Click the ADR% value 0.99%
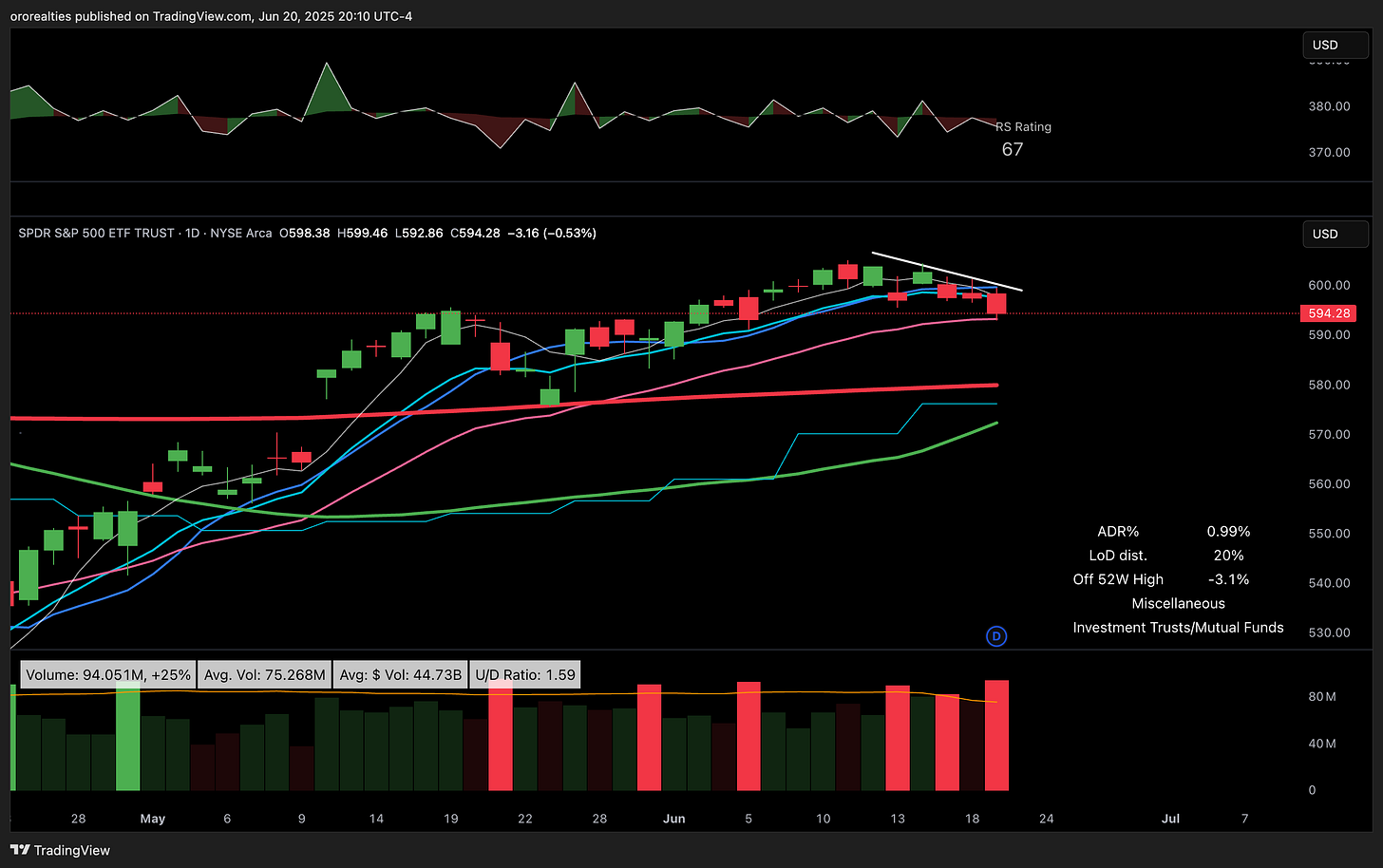 click(1228, 532)
